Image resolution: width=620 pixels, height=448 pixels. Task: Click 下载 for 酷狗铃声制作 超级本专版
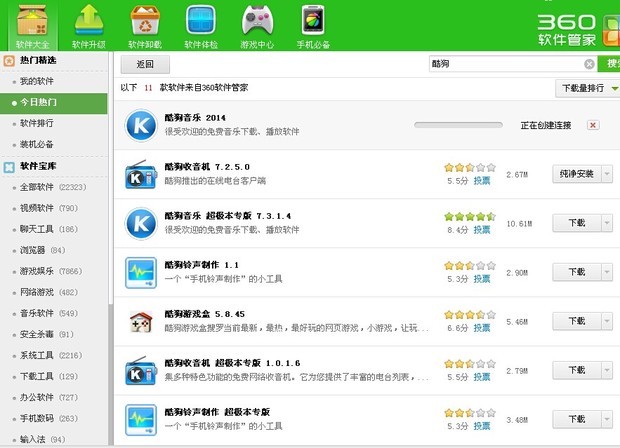[577, 419]
